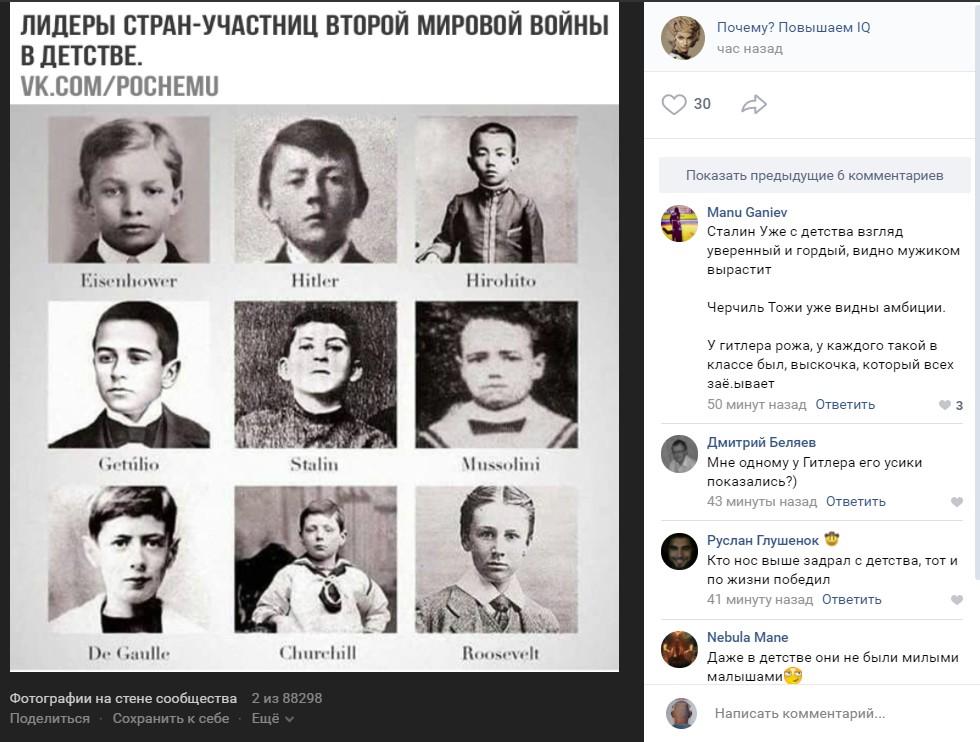Open the Nebula Mane profile link
This screenshot has width=980, height=742.
(x=748, y=637)
